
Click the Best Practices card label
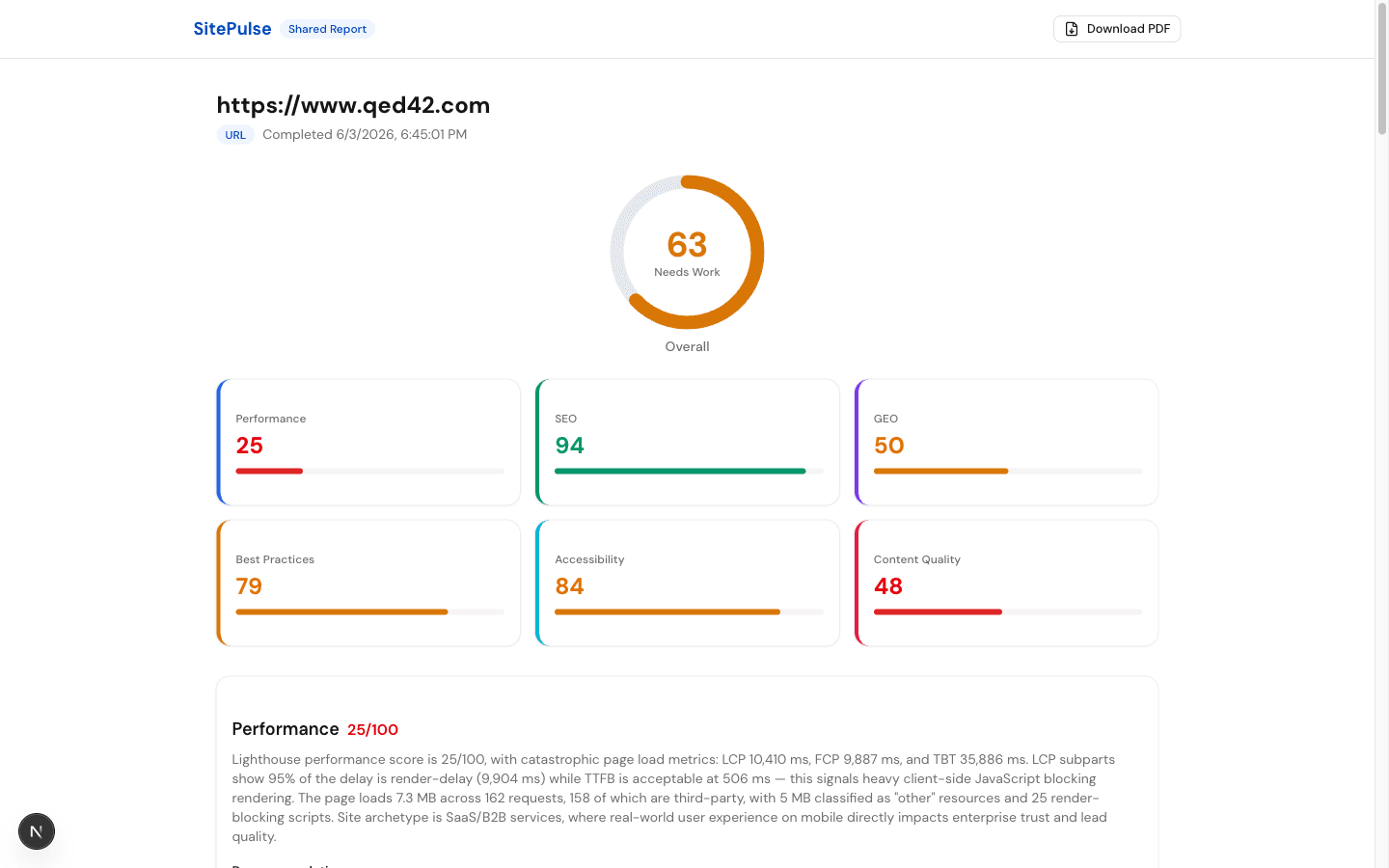point(275,559)
